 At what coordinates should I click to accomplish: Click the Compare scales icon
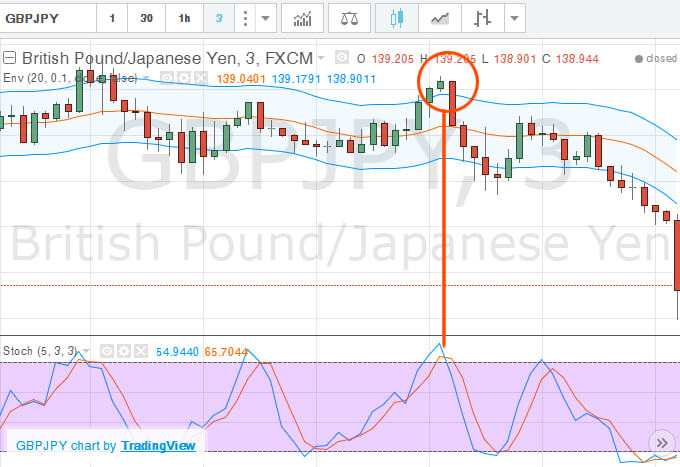[349, 18]
